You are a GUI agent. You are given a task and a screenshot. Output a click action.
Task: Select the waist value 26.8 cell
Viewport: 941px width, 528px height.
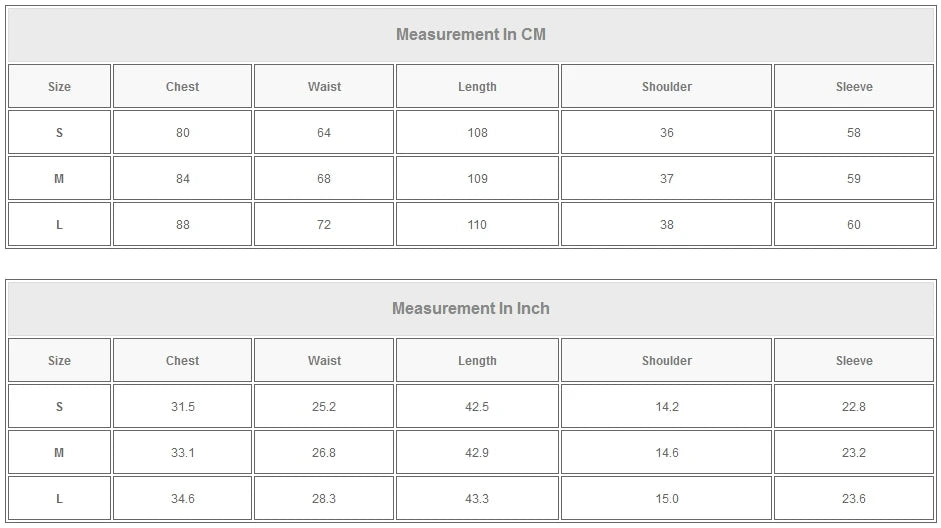tap(324, 453)
